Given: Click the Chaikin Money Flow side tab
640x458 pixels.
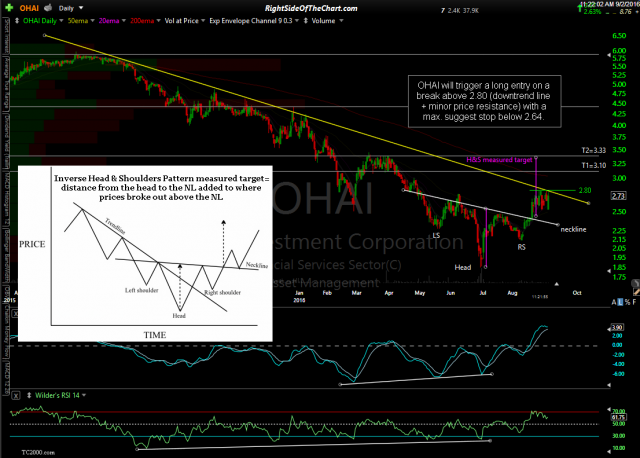Looking at the screenshot, I should point(6,331).
